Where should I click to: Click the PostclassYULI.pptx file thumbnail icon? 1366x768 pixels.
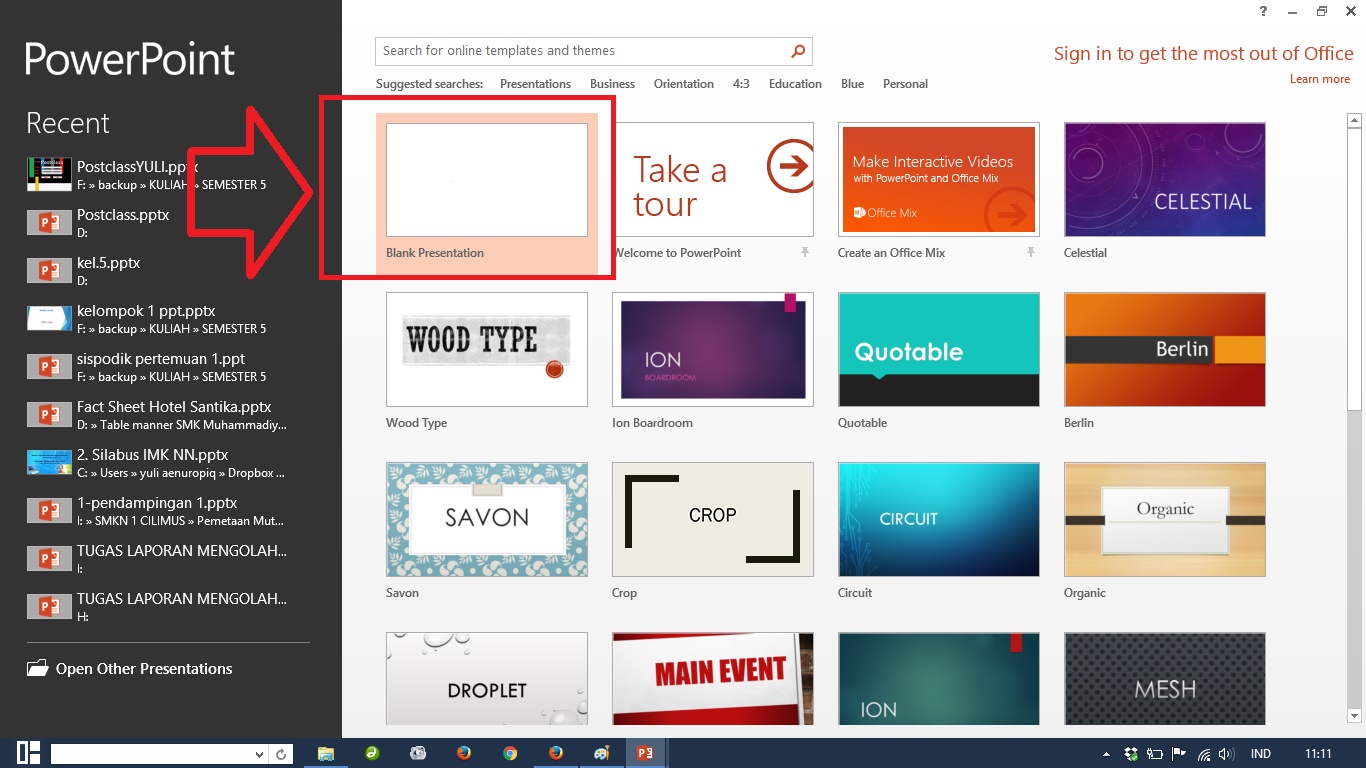50,175
